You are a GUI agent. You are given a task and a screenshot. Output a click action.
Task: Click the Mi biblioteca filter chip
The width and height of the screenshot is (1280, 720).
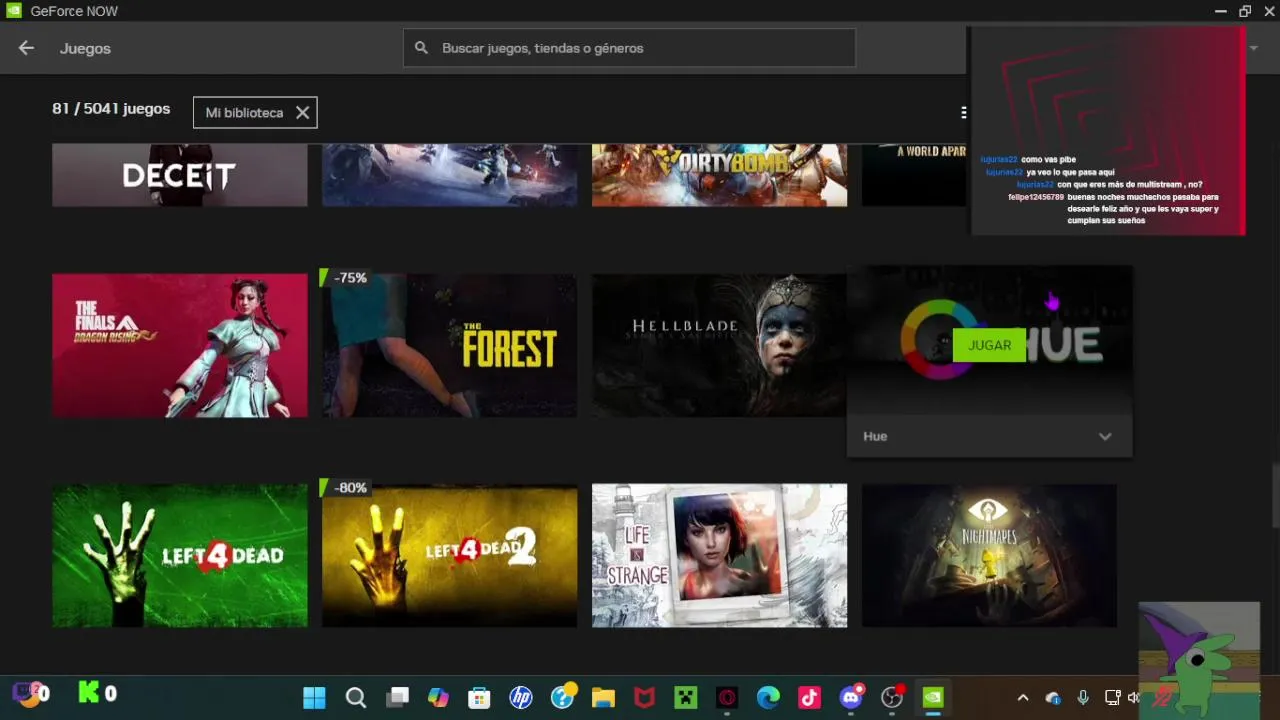[x=255, y=113]
